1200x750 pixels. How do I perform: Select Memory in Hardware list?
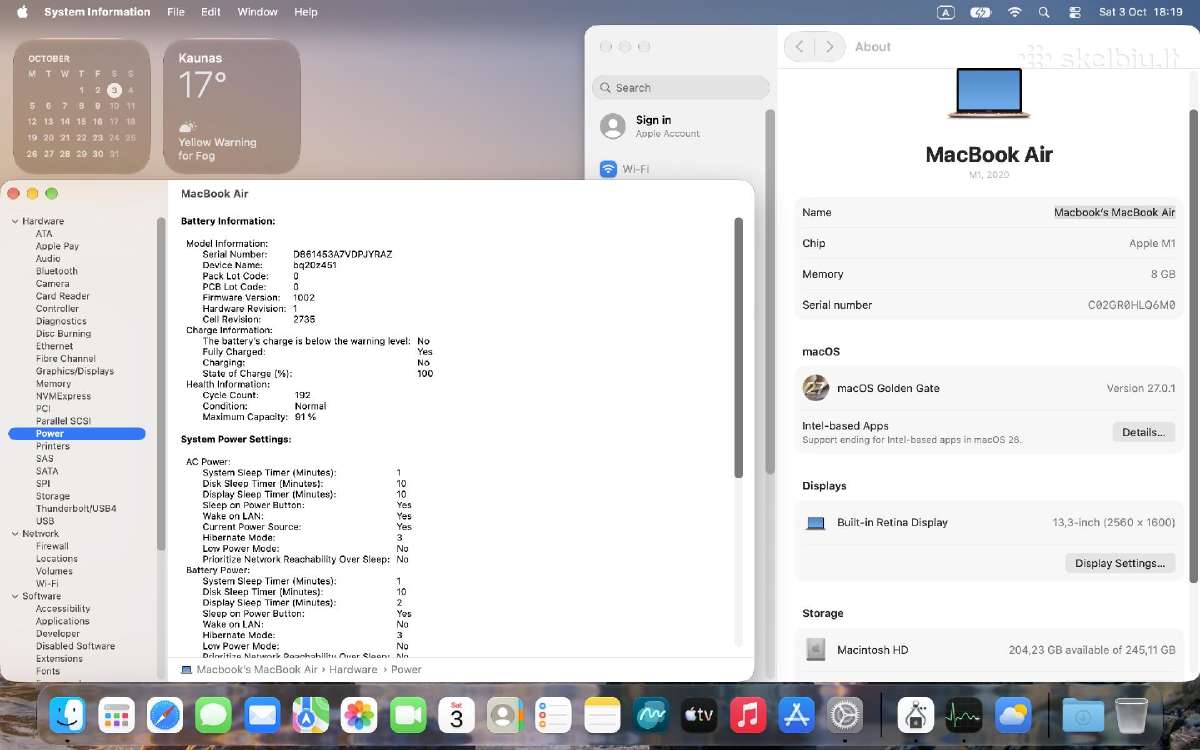tap(53, 384)
